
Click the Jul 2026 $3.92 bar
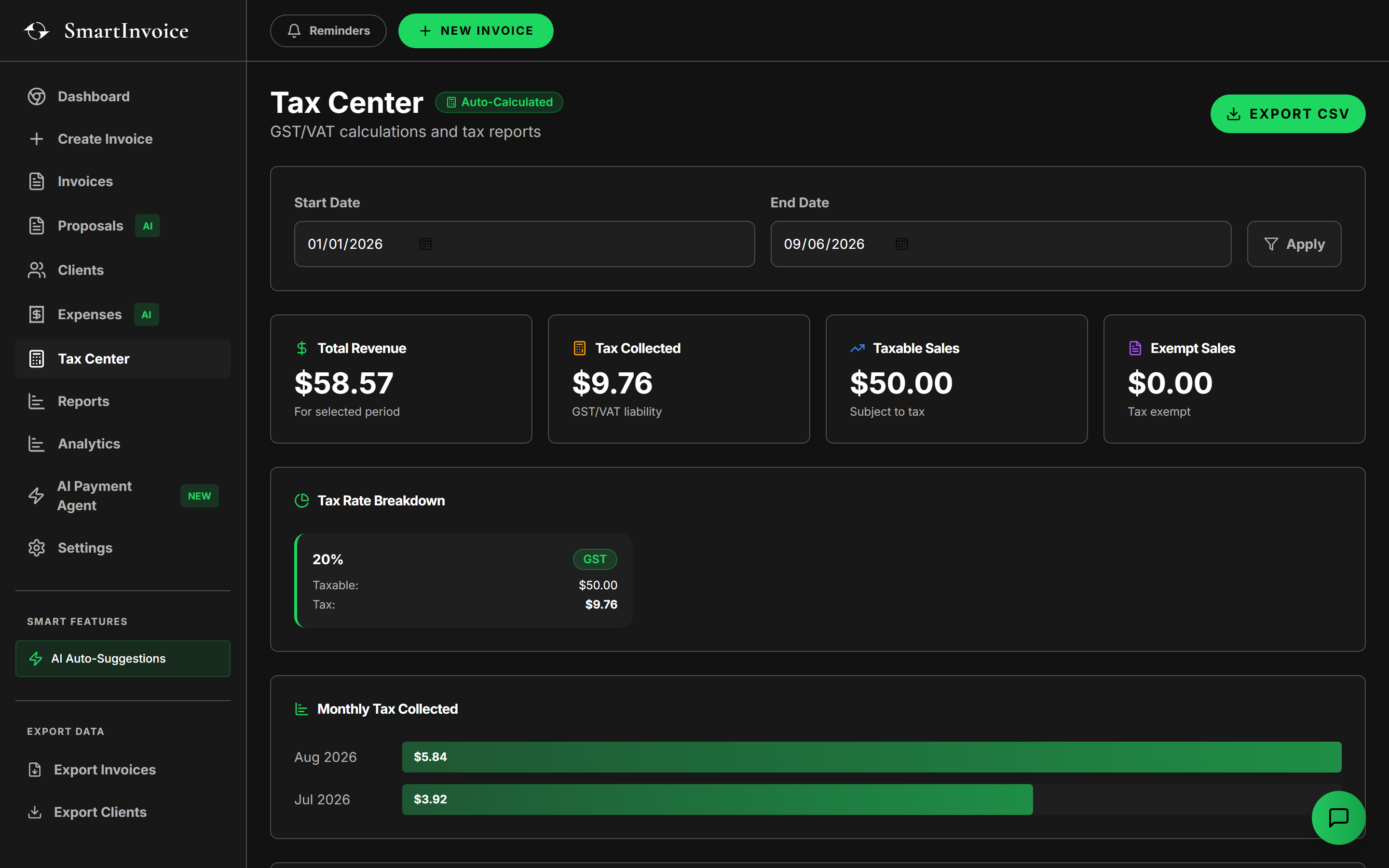718,799
